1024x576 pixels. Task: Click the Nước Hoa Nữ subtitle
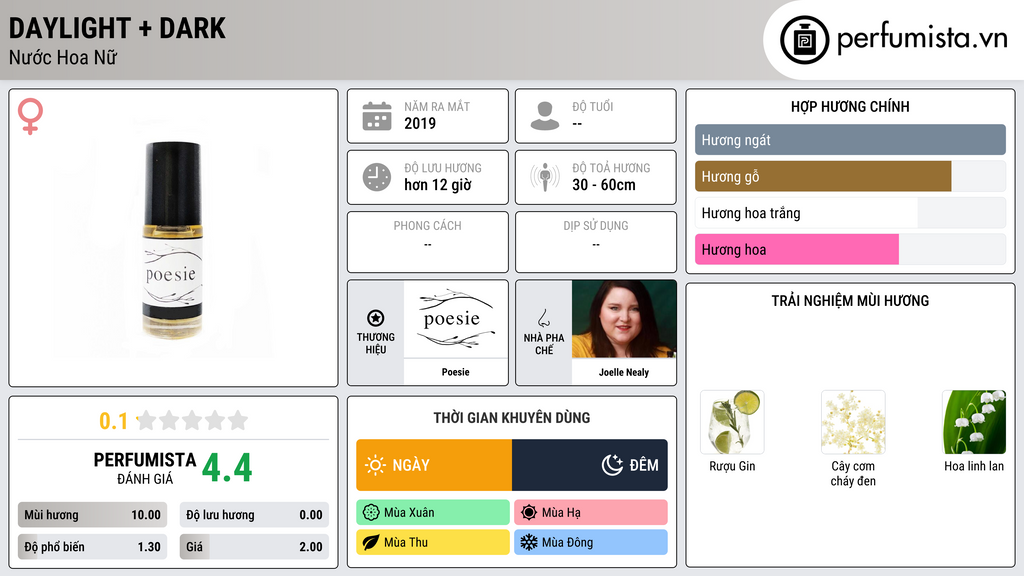pyautogui.click(x=63, y=57)
